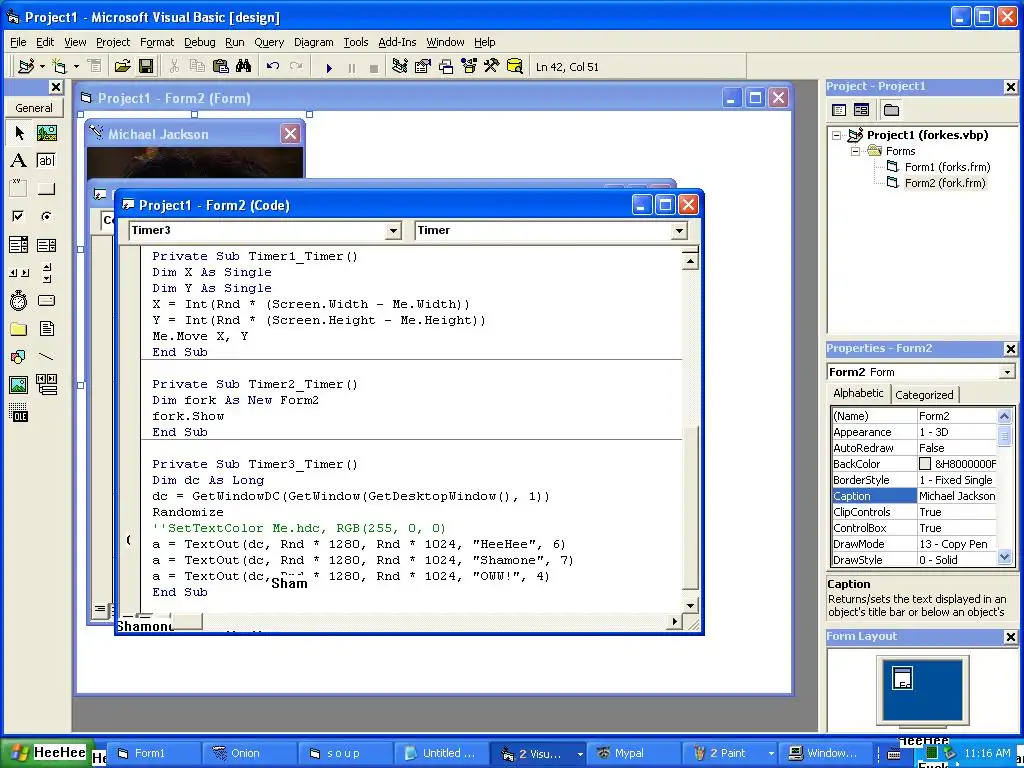Image resolution: width=1024 pixels, height=768 pixels.
Task: Open the Project Explorer toolbar icon
Action: click(x=400, y=67)
